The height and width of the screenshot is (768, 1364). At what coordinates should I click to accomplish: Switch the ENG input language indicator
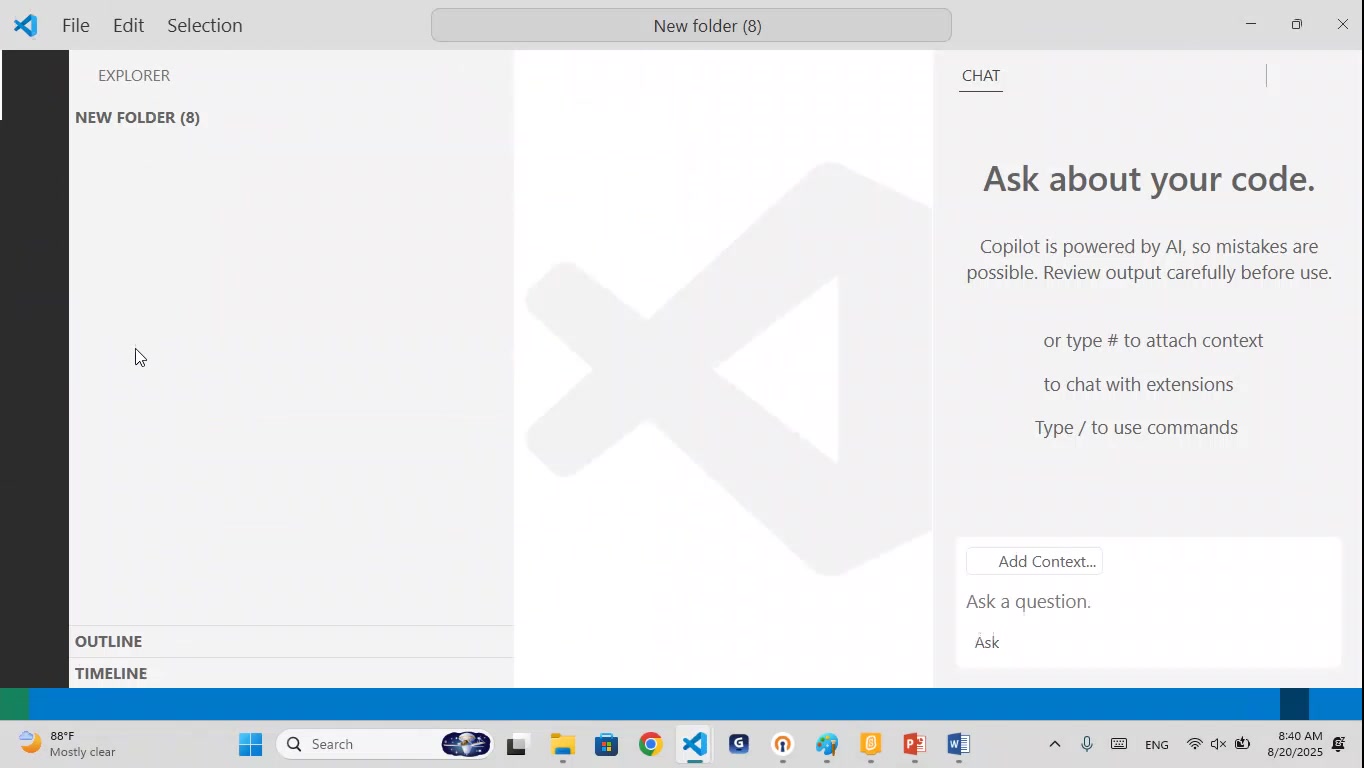1157,744
